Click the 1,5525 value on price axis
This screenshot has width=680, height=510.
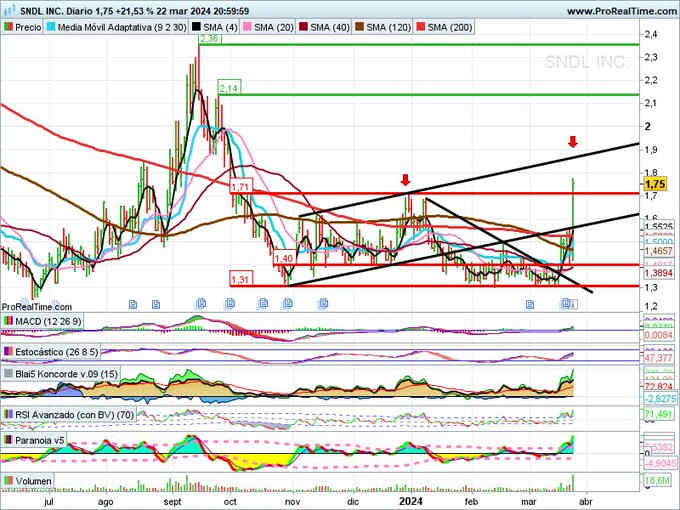click(x=658, y=227)
